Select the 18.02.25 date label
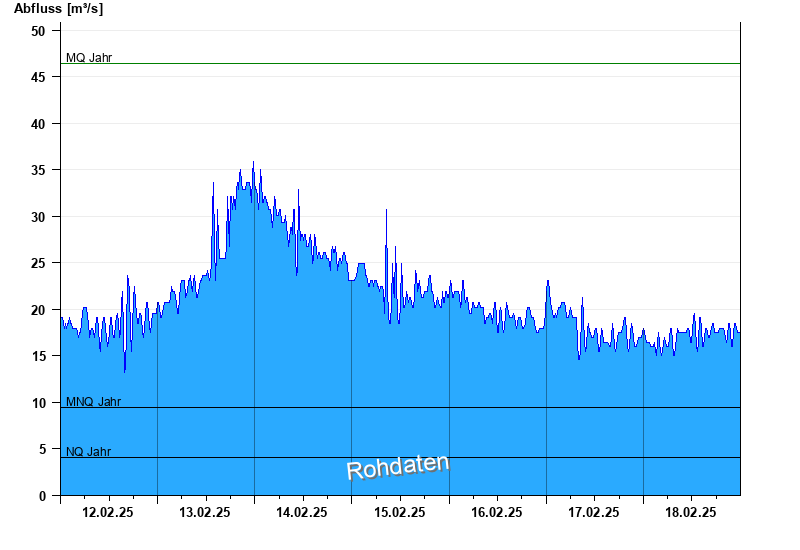Viewport: 800px width, 550px height. (x=691, y=512)
